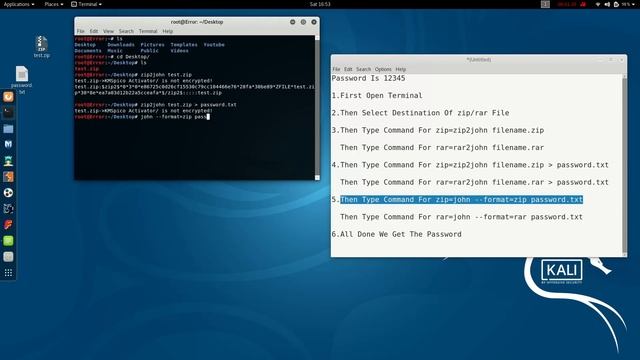Click the terminal command prompt line
Image resolution: width=640 pixels, height=360 pixels.
(142, 117)
